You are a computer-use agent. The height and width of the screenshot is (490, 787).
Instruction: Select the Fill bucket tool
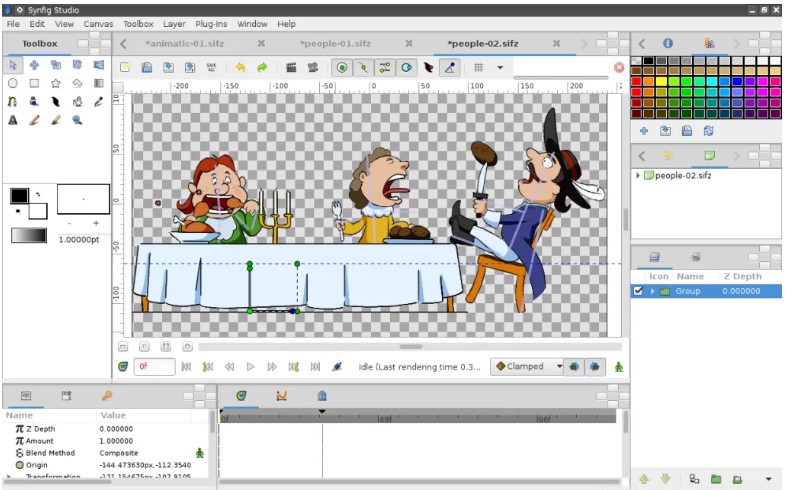click(34, 102)
